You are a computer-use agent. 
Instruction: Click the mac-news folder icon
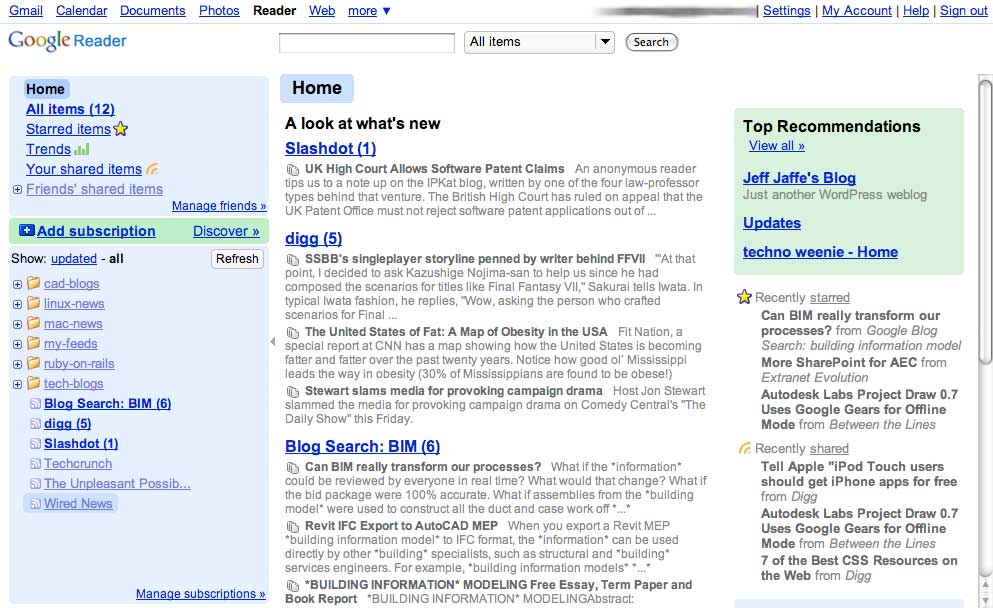(34, 324)
